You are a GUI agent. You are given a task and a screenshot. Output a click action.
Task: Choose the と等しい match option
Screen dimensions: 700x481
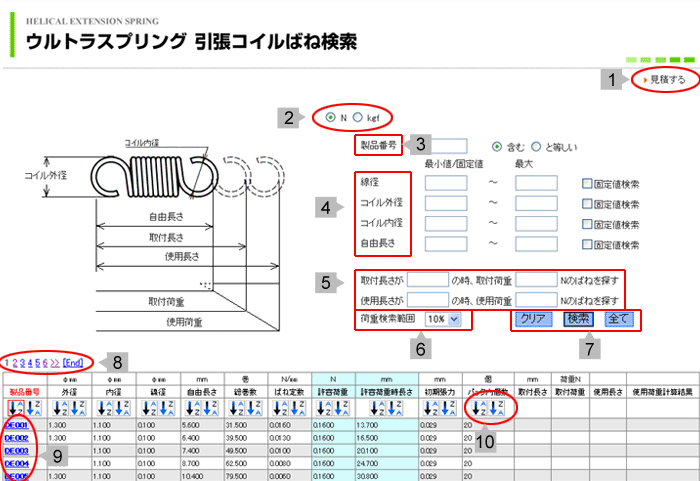[536, 146]
